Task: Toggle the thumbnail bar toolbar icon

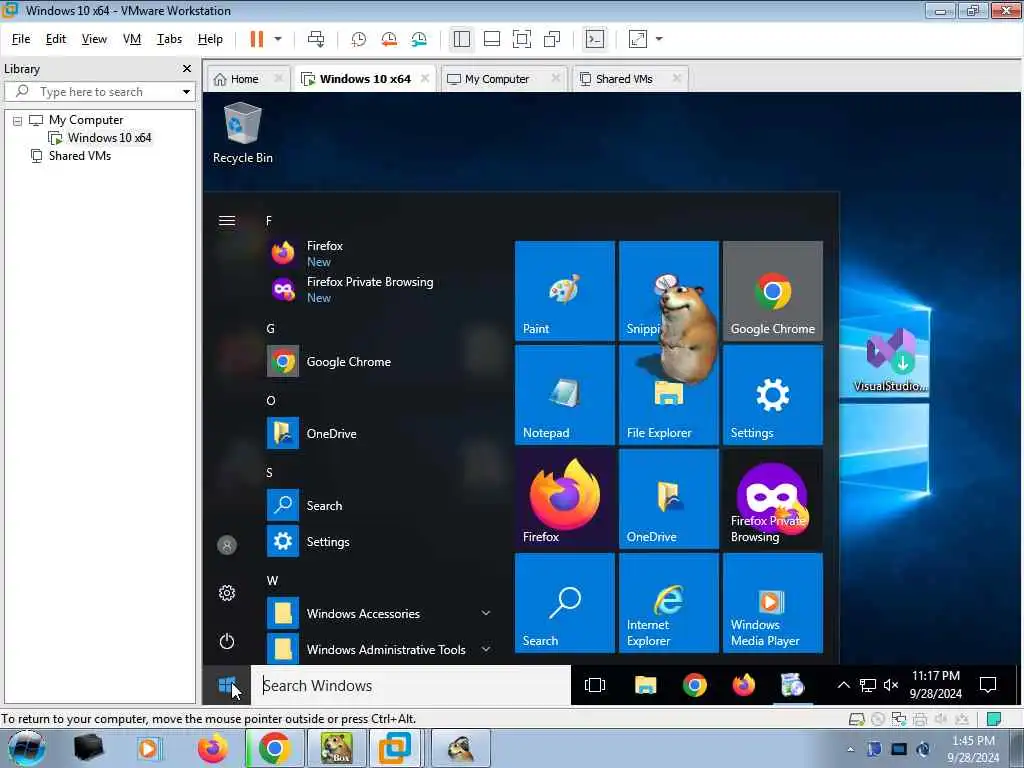Action: point(492,39)
